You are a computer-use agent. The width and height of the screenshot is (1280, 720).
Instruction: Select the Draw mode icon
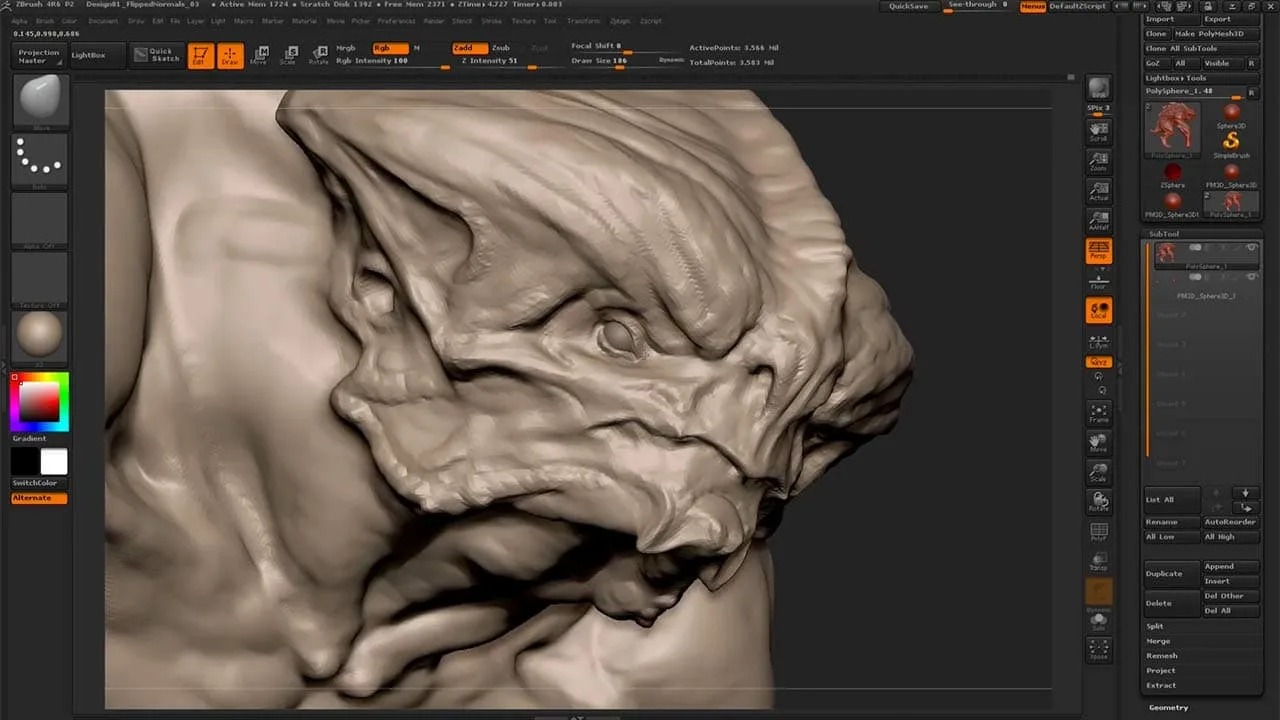(230, 56)
